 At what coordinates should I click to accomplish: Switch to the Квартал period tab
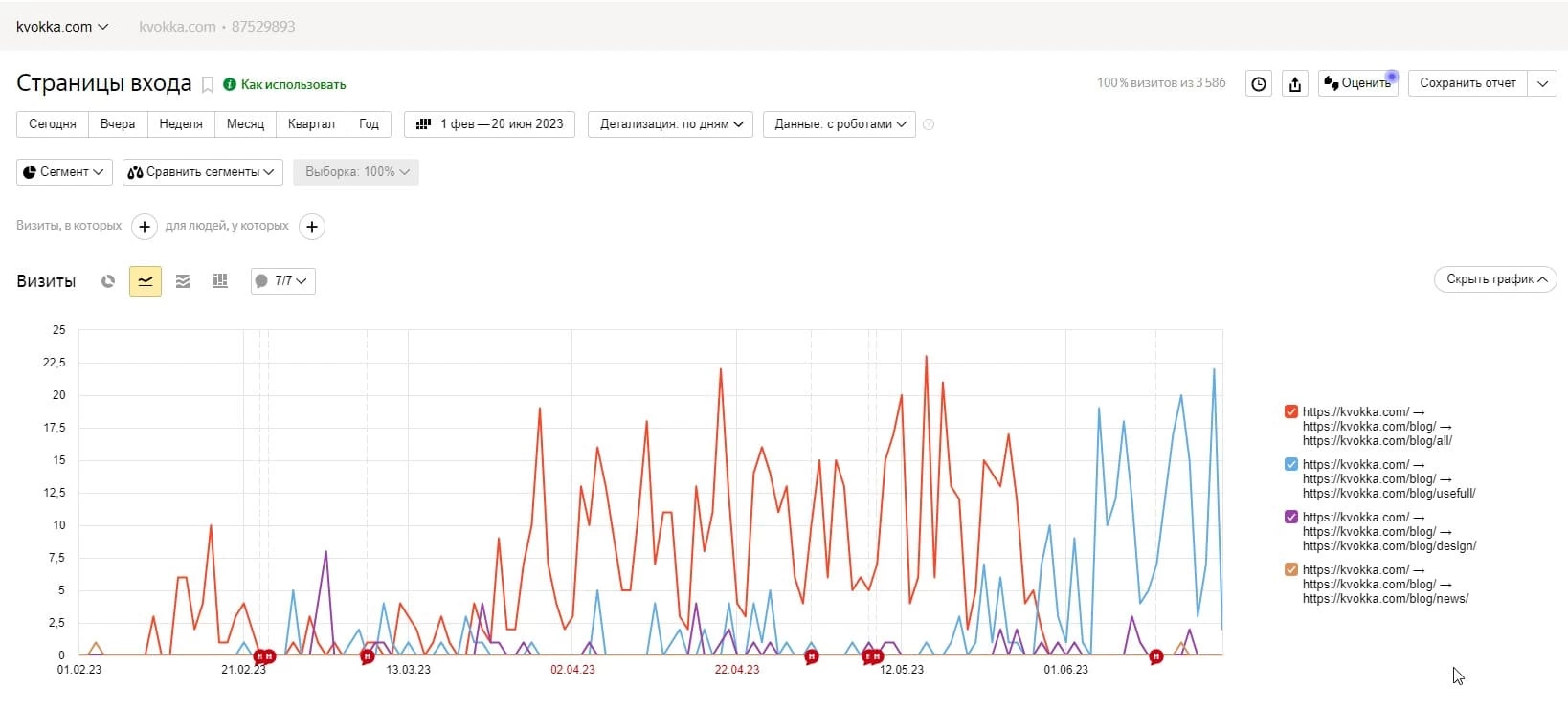click(311, 124)
